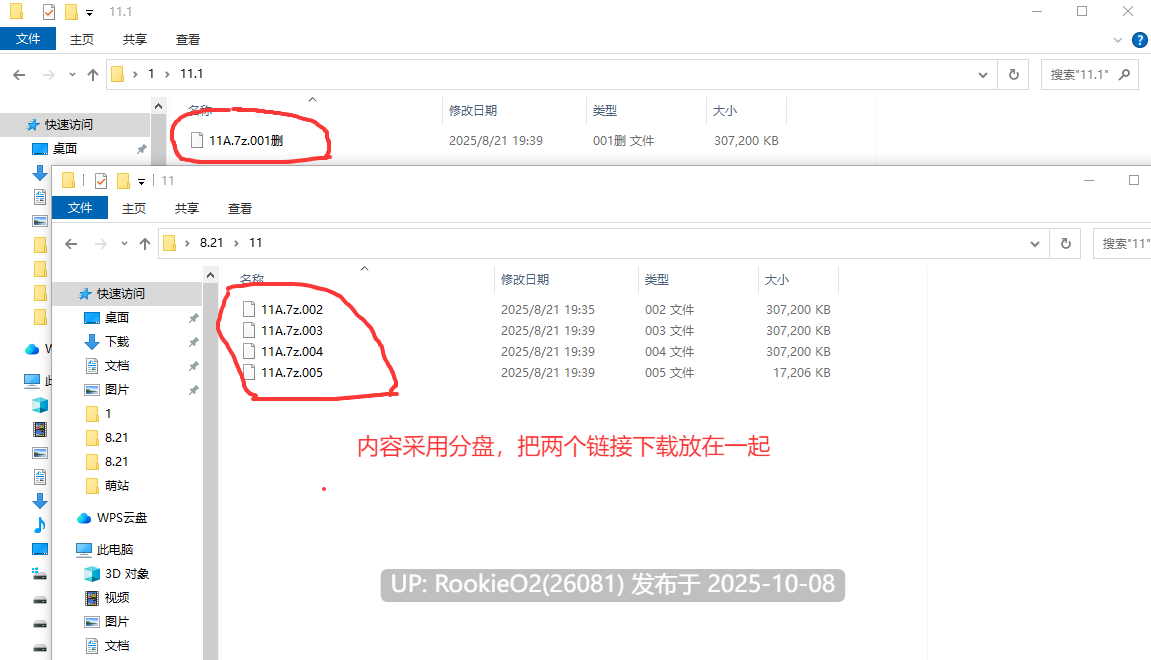This screenshot has width=1151, height=660.
Task: Open folder 1 in the 11 window sidebar
Action: tap(108, 414)
